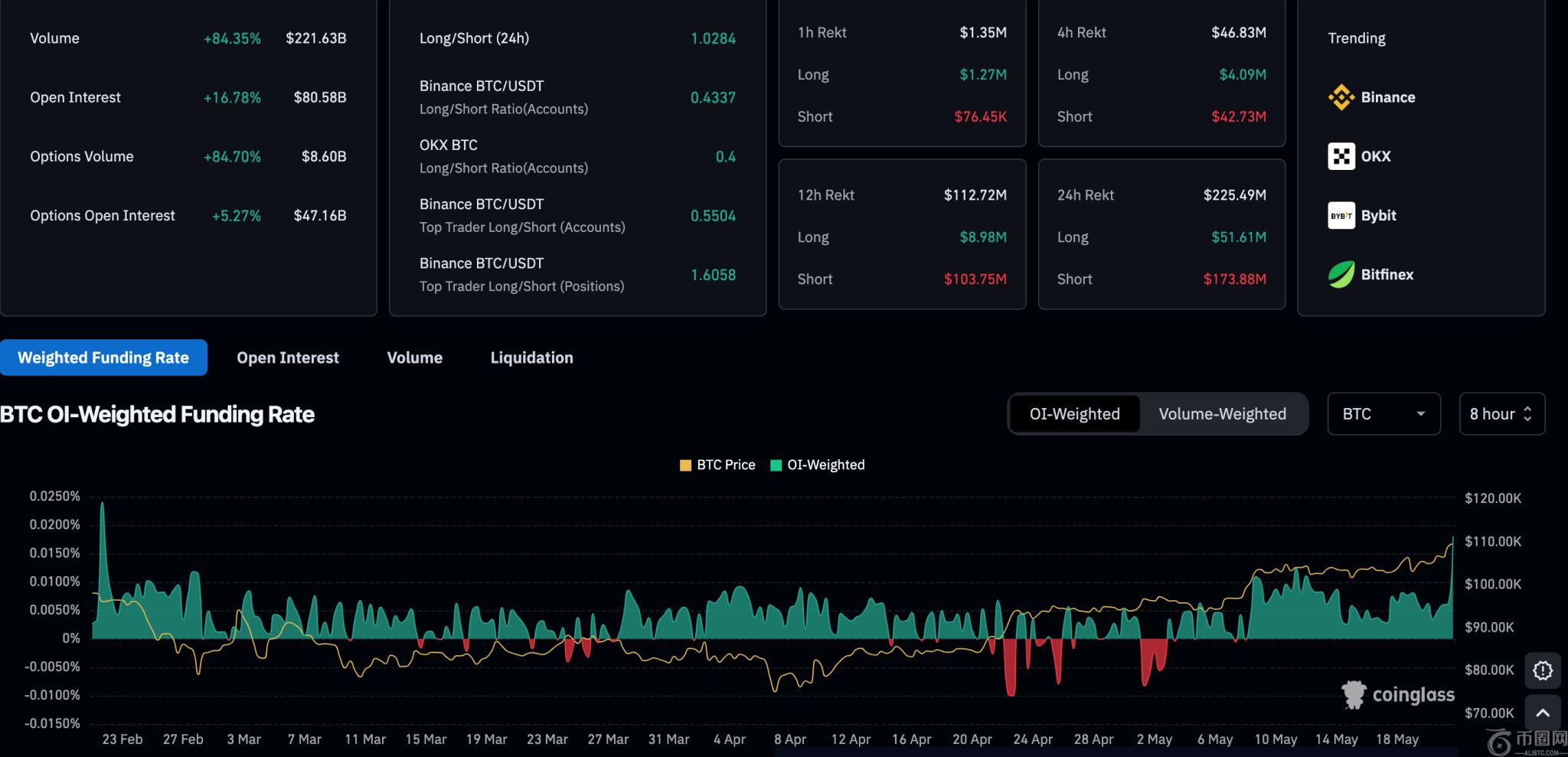
Task: Click the Binance logo icon in Trending
Action: click(x=1341, y=97)
